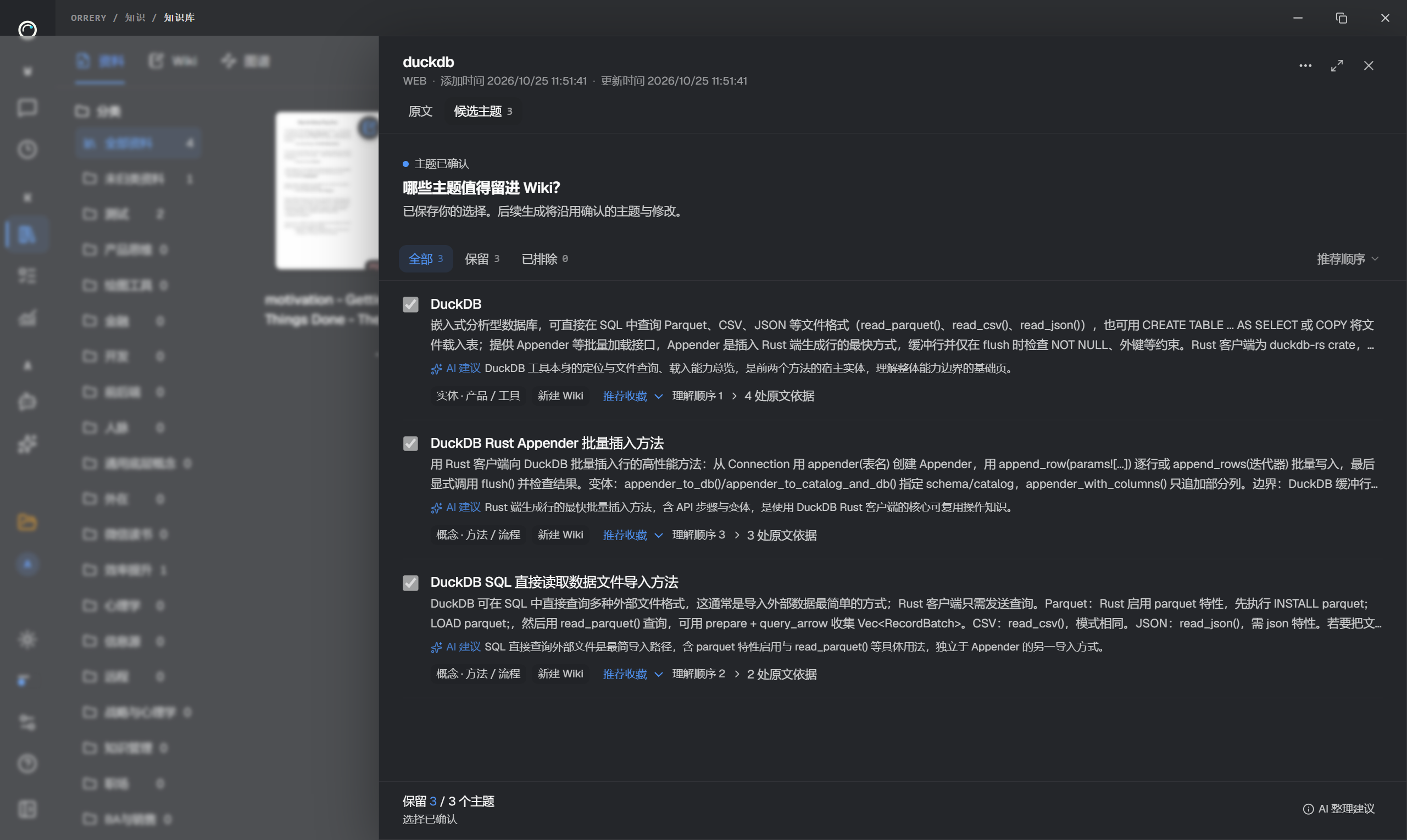Click the AI 建议 sparkle icon under SQL 直接读取 topic

coord(436,647)
